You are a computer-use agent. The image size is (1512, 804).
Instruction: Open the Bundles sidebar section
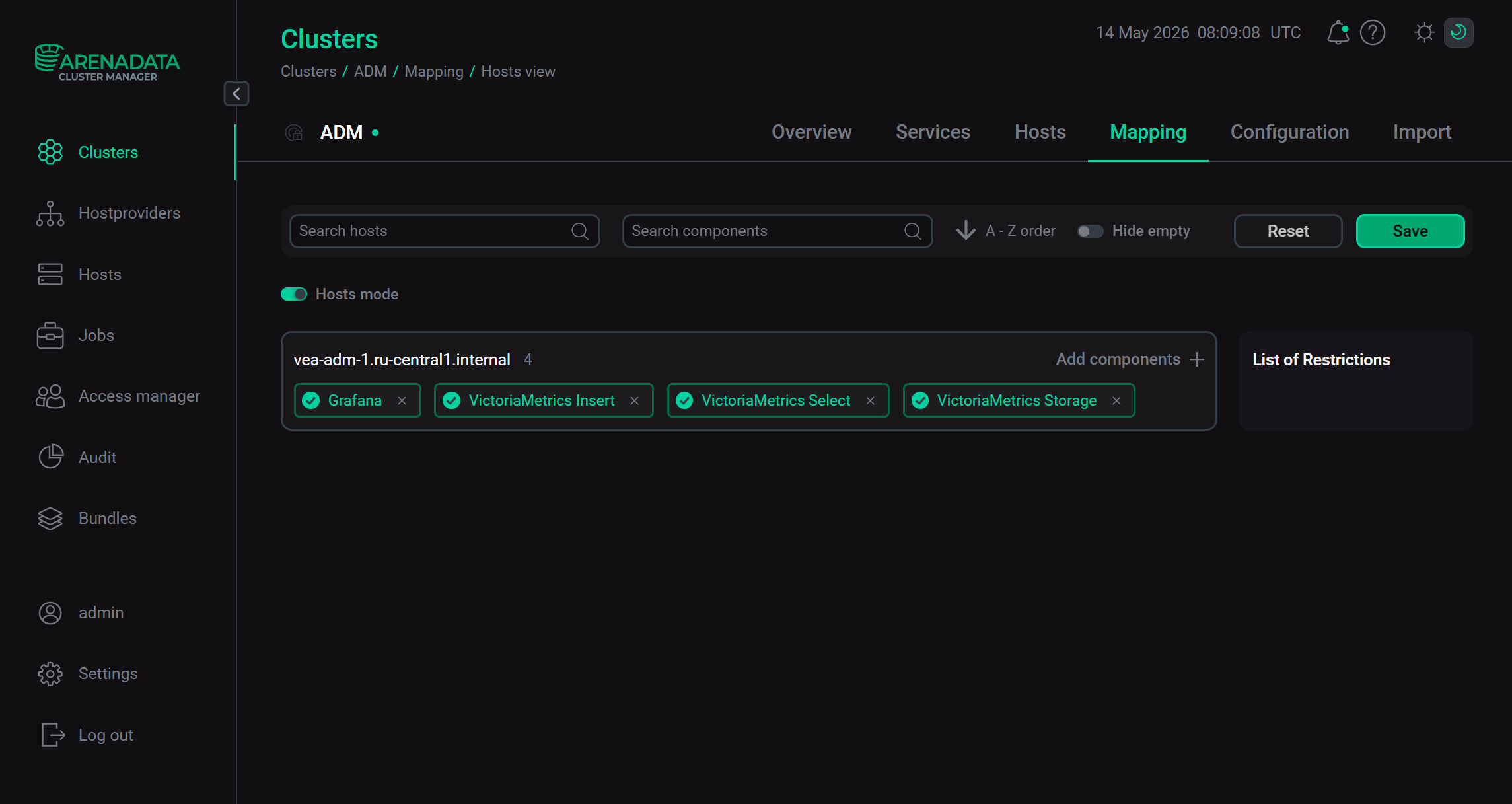tap(87, 519)
